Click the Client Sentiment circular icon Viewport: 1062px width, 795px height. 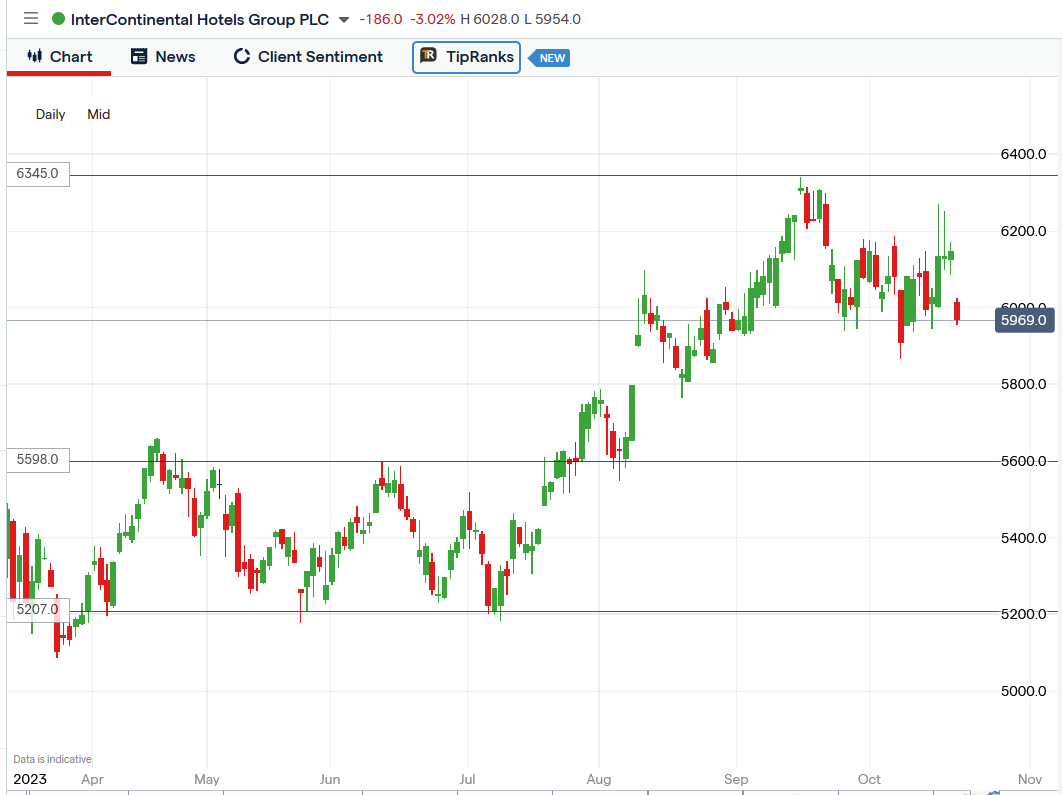coord(242,56)
